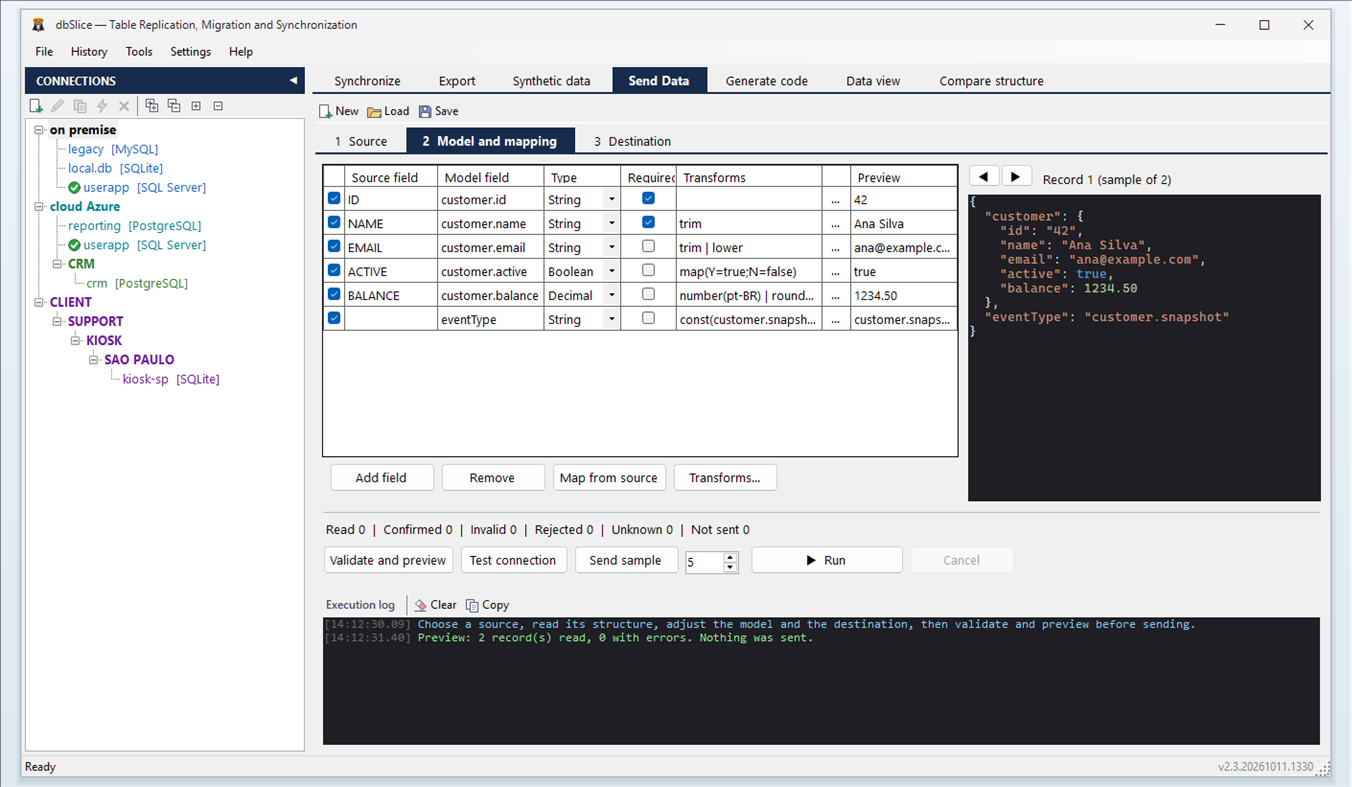
Task: Collapse the SAO PAULO tree node
Action: point(94,360)
